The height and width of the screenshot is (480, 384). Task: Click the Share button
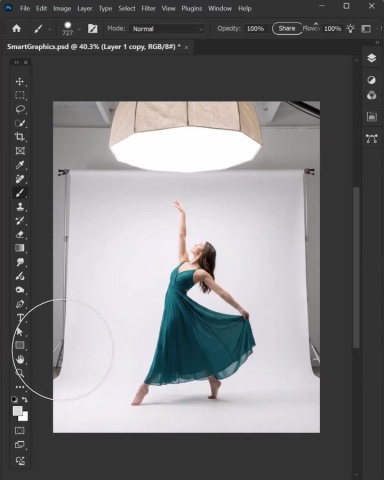pos(287,29)
